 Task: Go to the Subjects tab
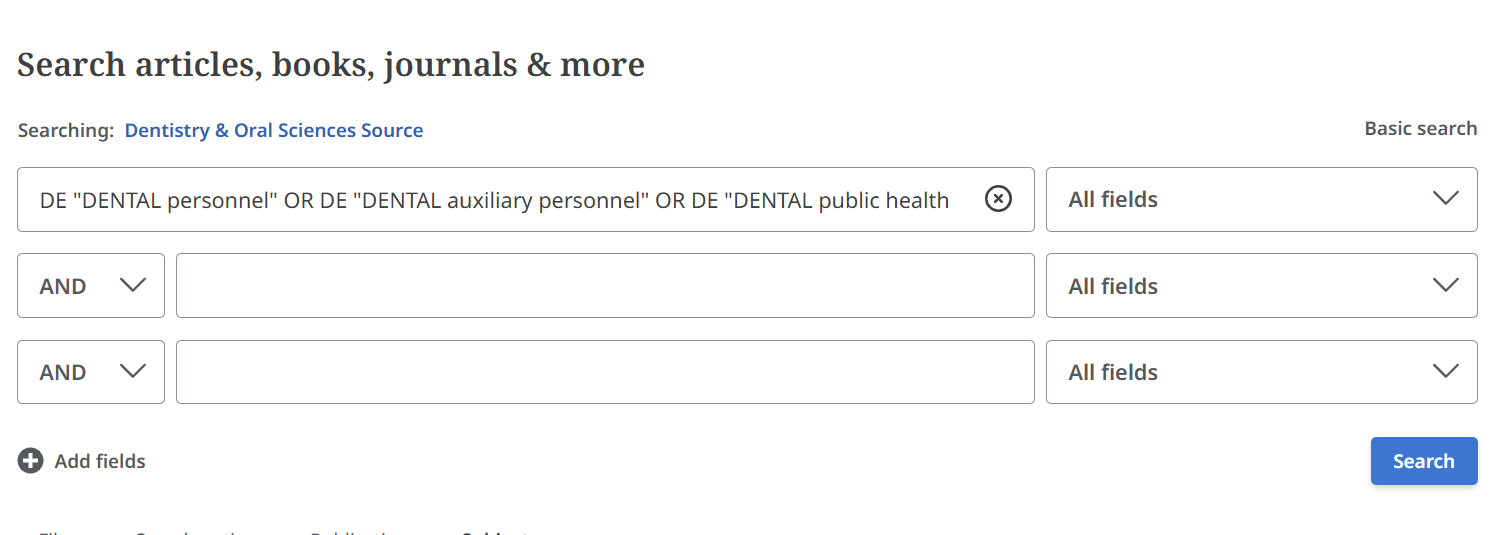[495, 531]
